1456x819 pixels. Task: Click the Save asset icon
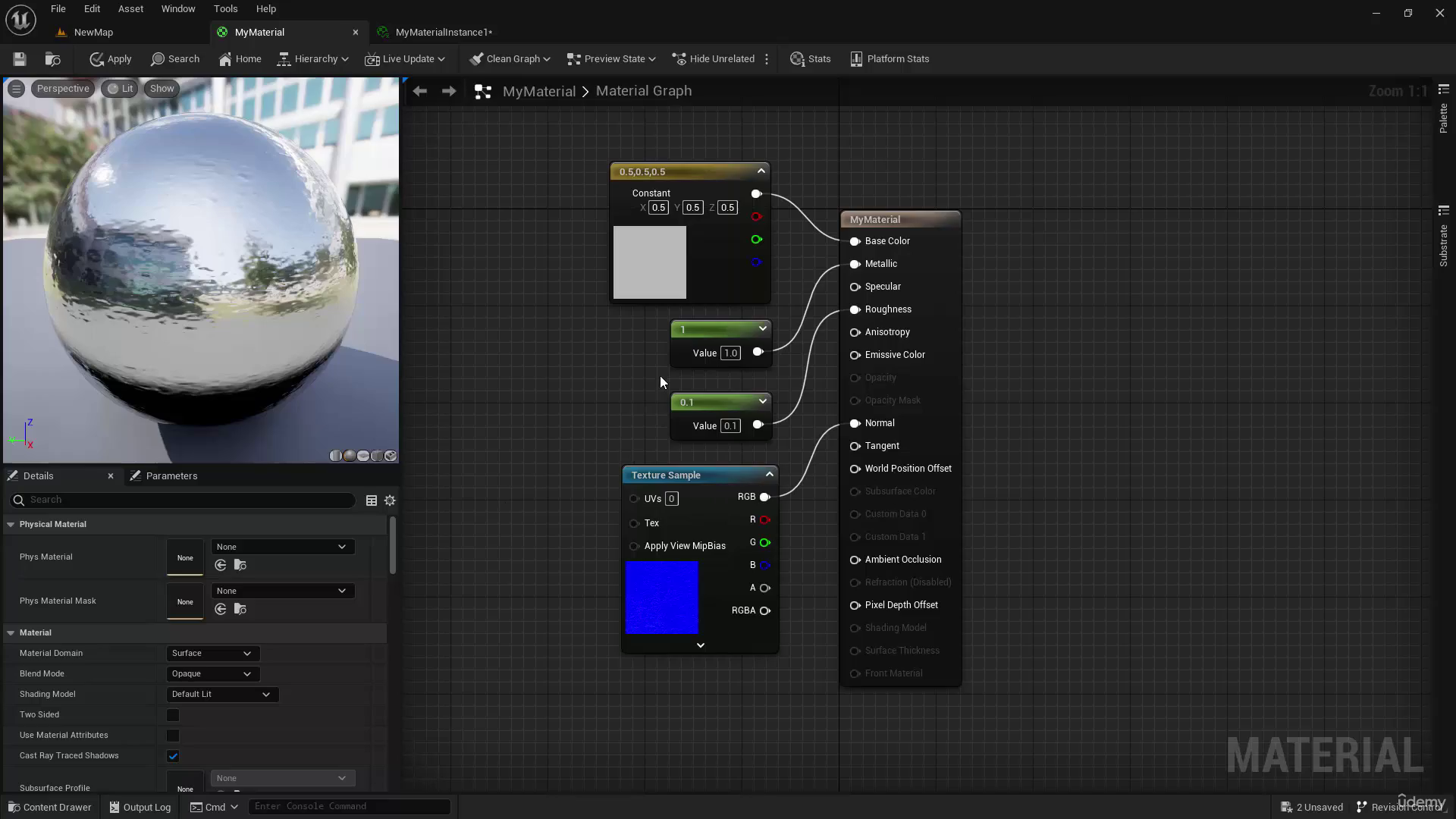coord(20,59)
